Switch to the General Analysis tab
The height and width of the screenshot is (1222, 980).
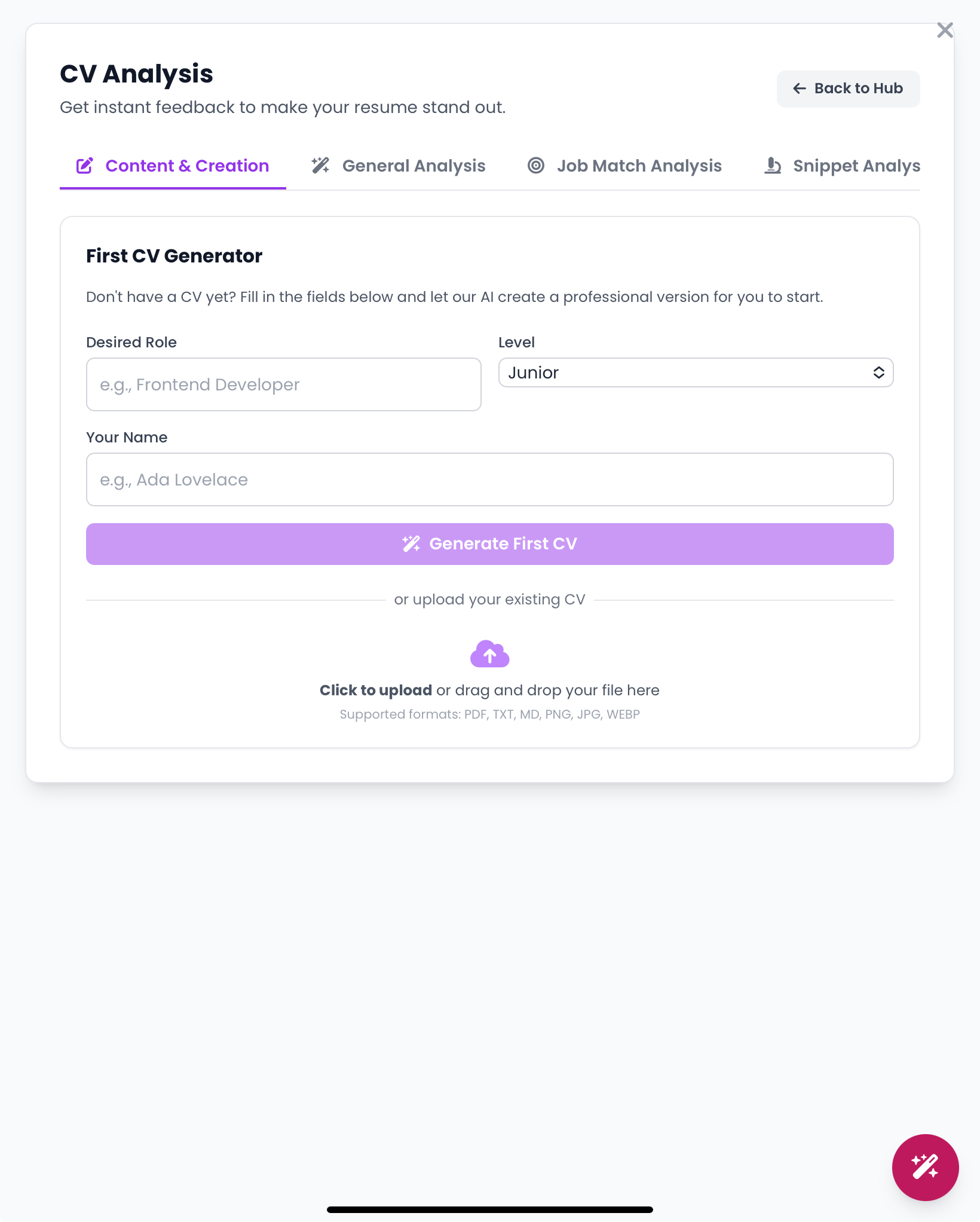(414, 166)
